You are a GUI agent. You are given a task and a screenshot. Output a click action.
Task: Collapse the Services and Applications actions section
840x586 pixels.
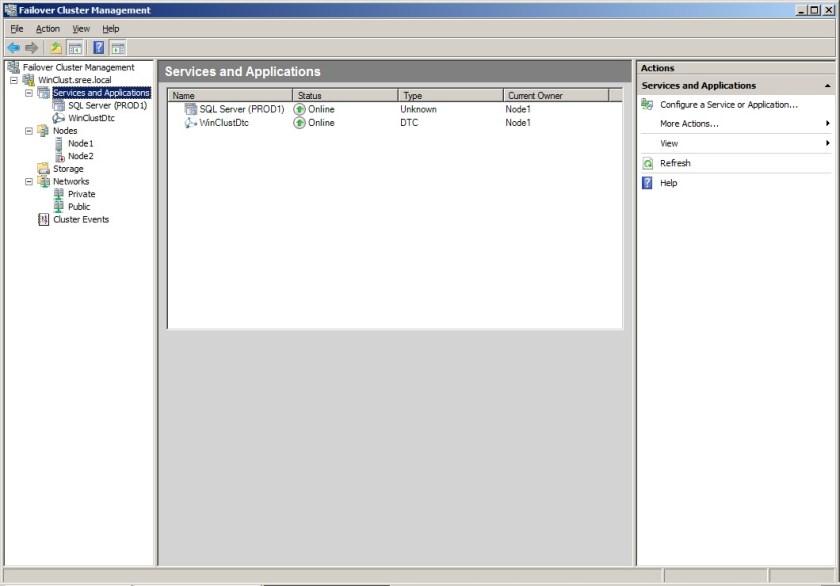(827, 86)
